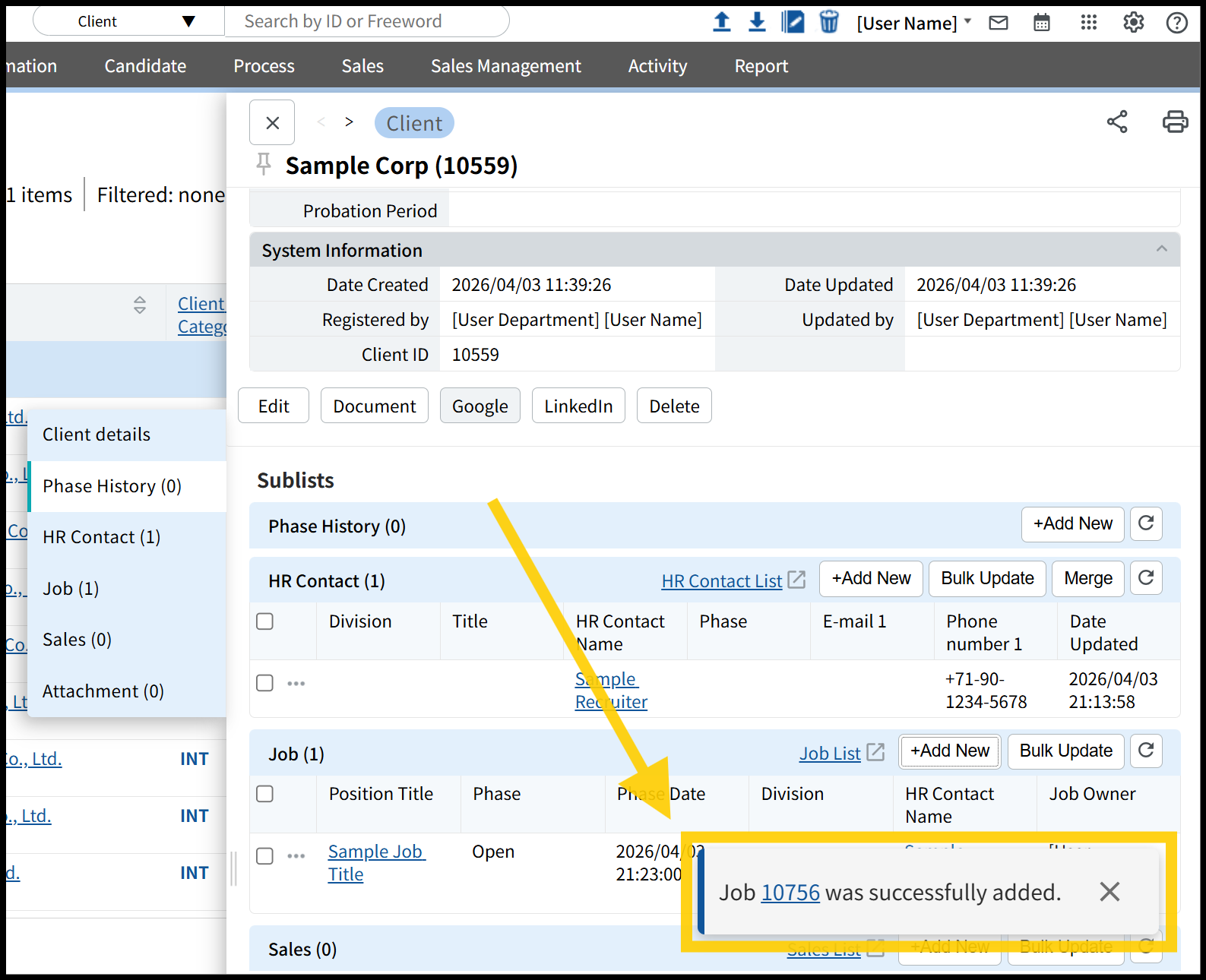
Task: Collapse the System Information section
Action: pos(1161,249)
